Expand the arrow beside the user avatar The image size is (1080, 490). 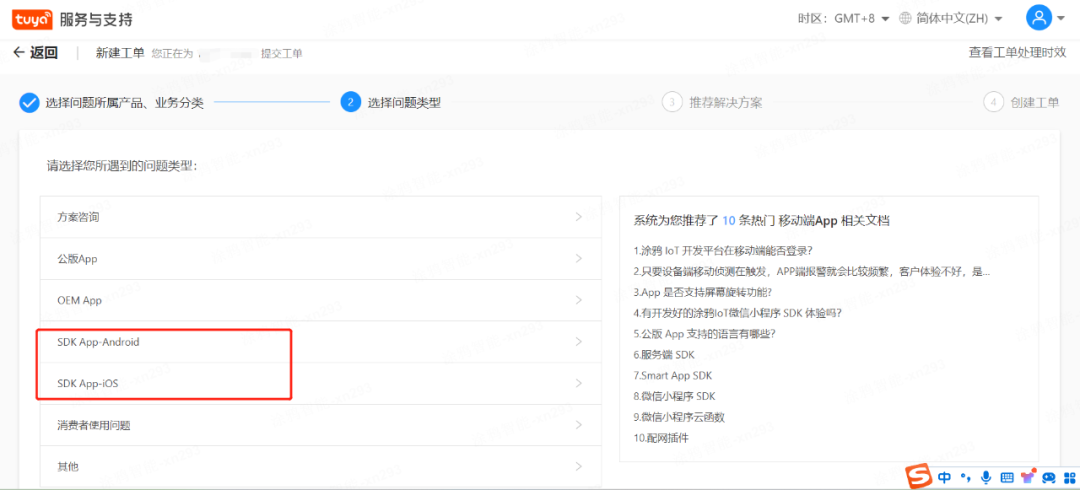tap(1061, 19)
